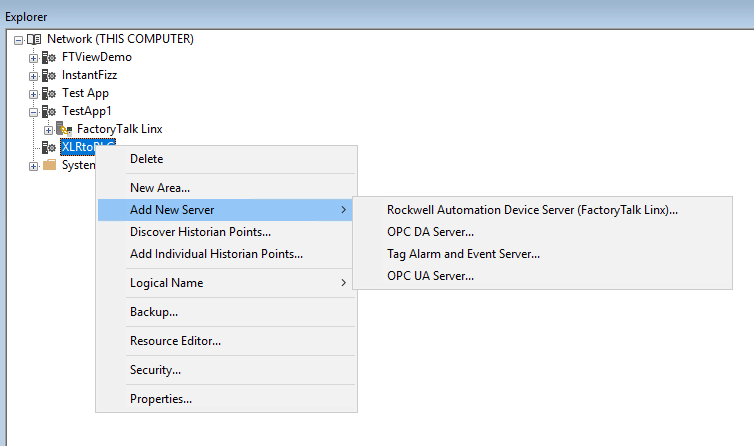Click the InstantFizz application icon
Viewport: 754px width, 446px height.
(49, 76)
